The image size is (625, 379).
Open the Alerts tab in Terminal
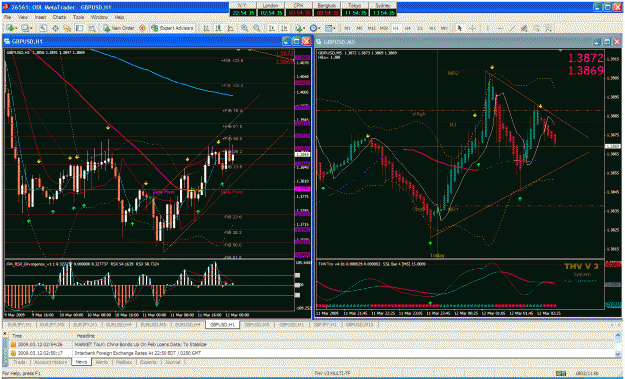(102, 362)
